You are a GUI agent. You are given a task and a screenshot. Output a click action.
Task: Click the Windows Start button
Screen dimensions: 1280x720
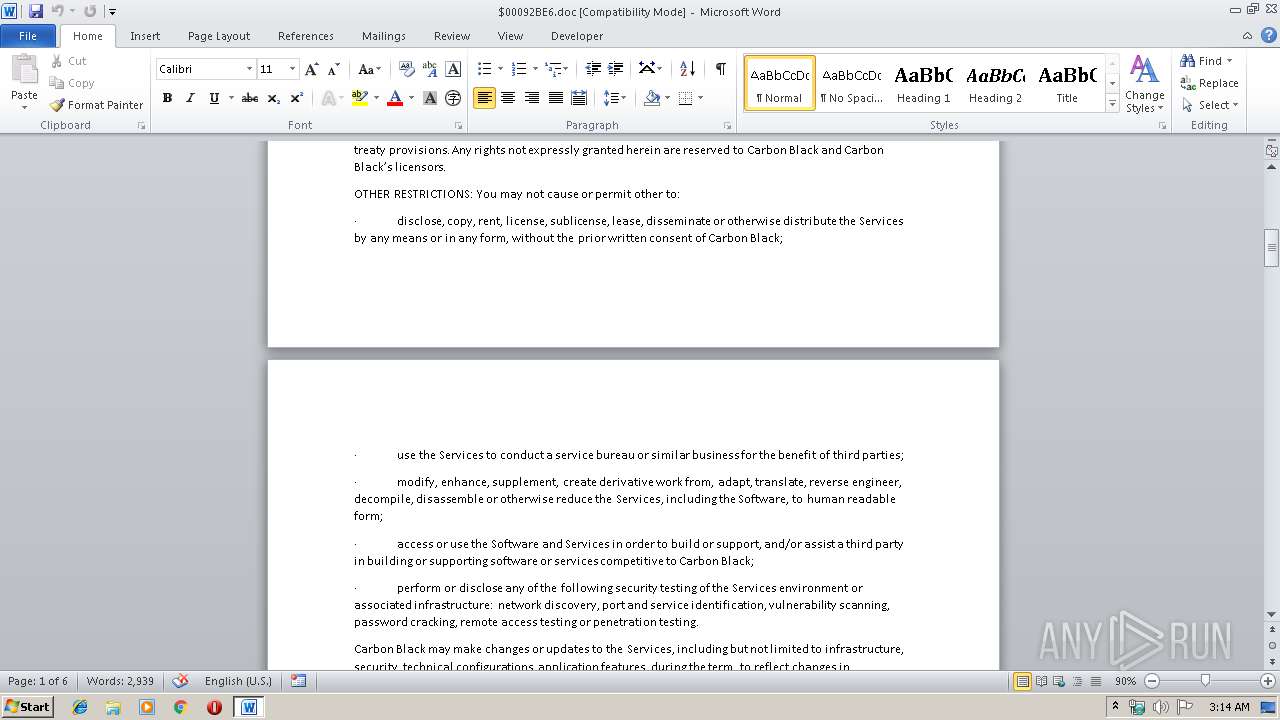click(27, 707)
